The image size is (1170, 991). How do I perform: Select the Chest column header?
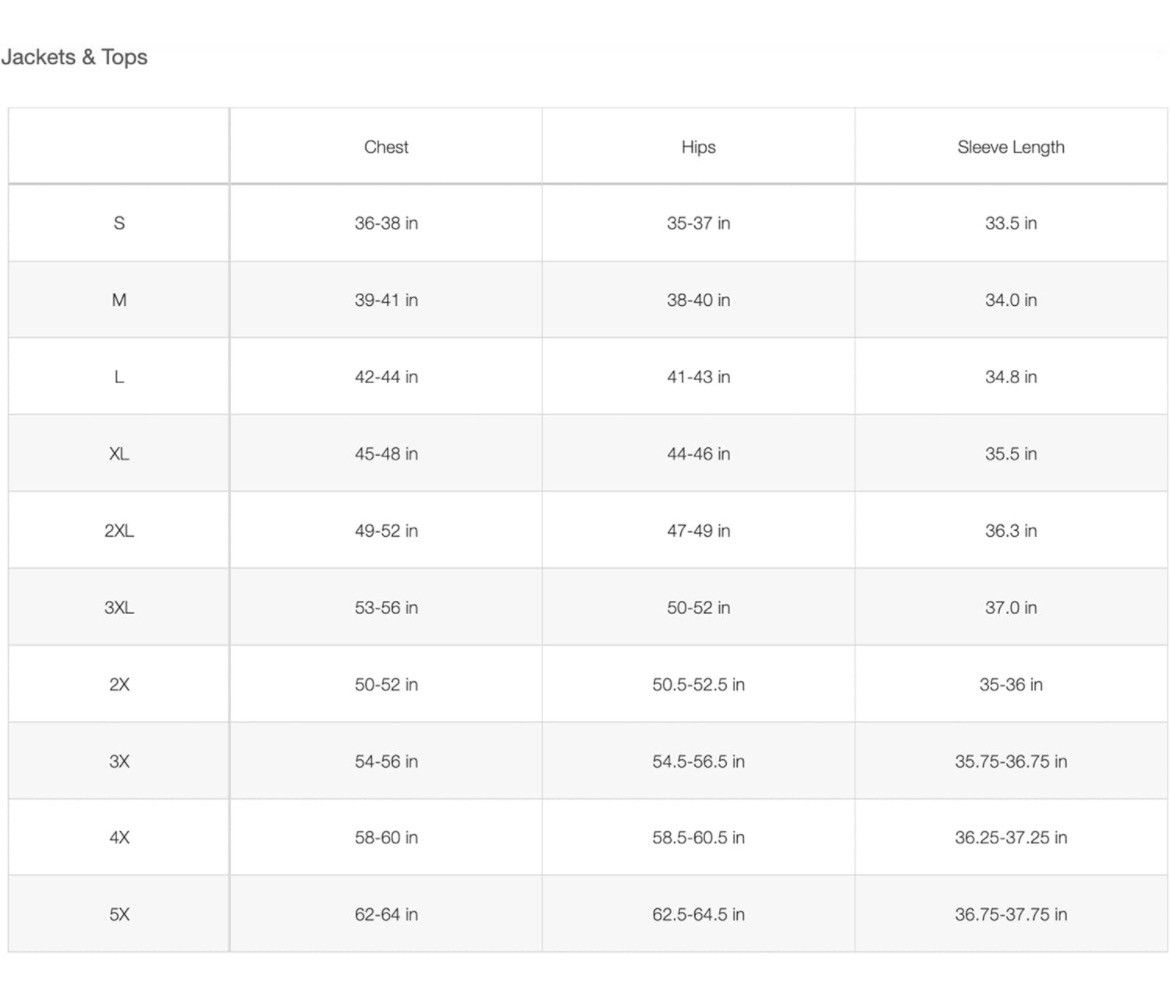click(386, 147)
